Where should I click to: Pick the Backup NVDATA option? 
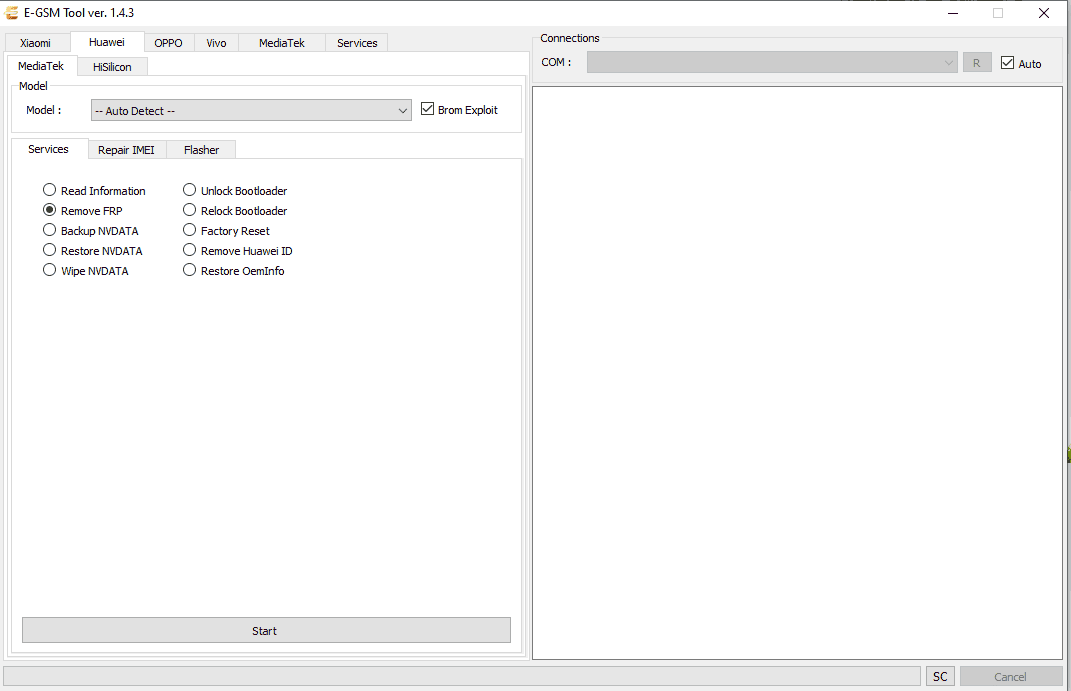(x=90, y=231)
